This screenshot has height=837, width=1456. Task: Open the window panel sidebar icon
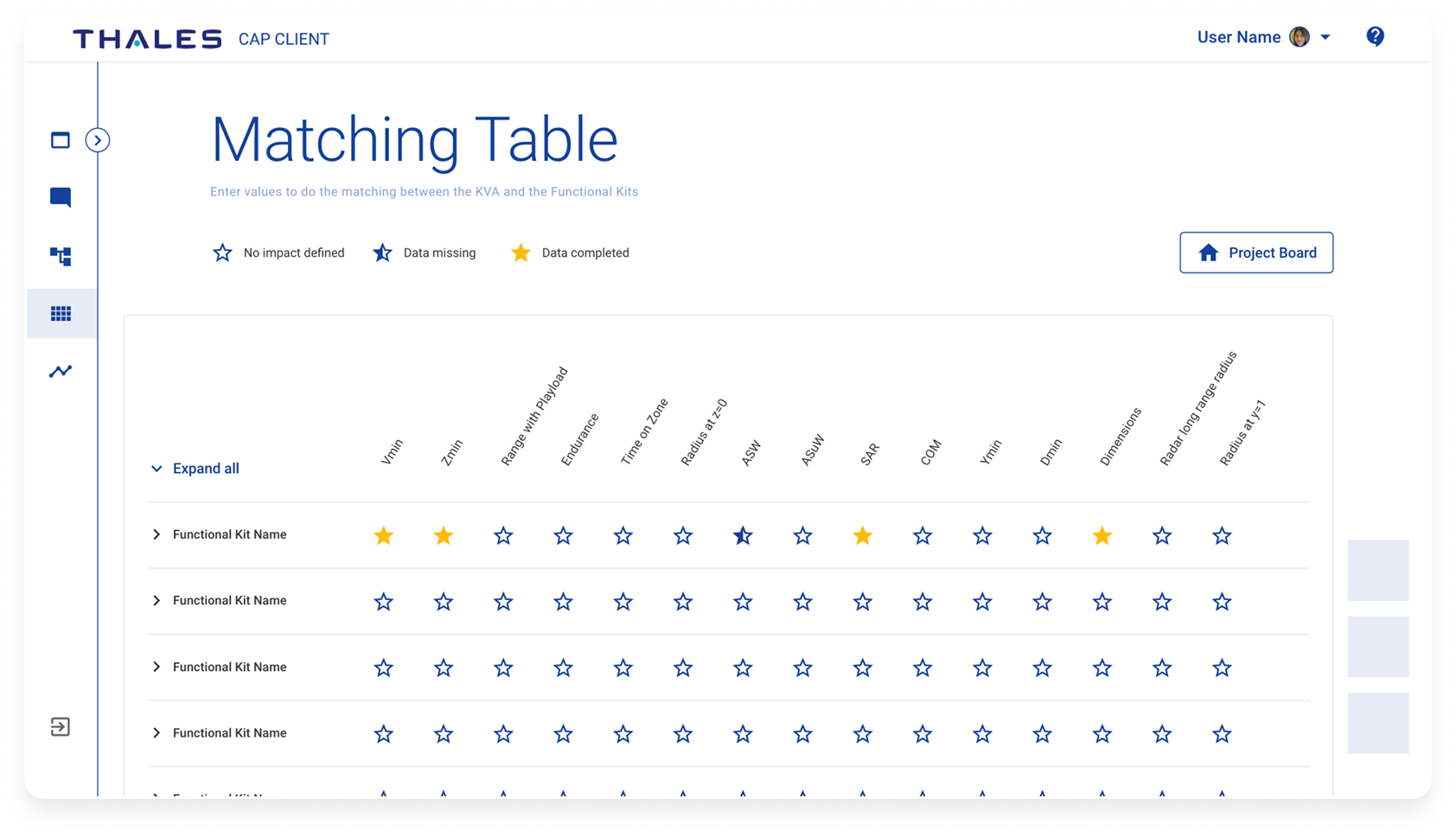[61, 140]
